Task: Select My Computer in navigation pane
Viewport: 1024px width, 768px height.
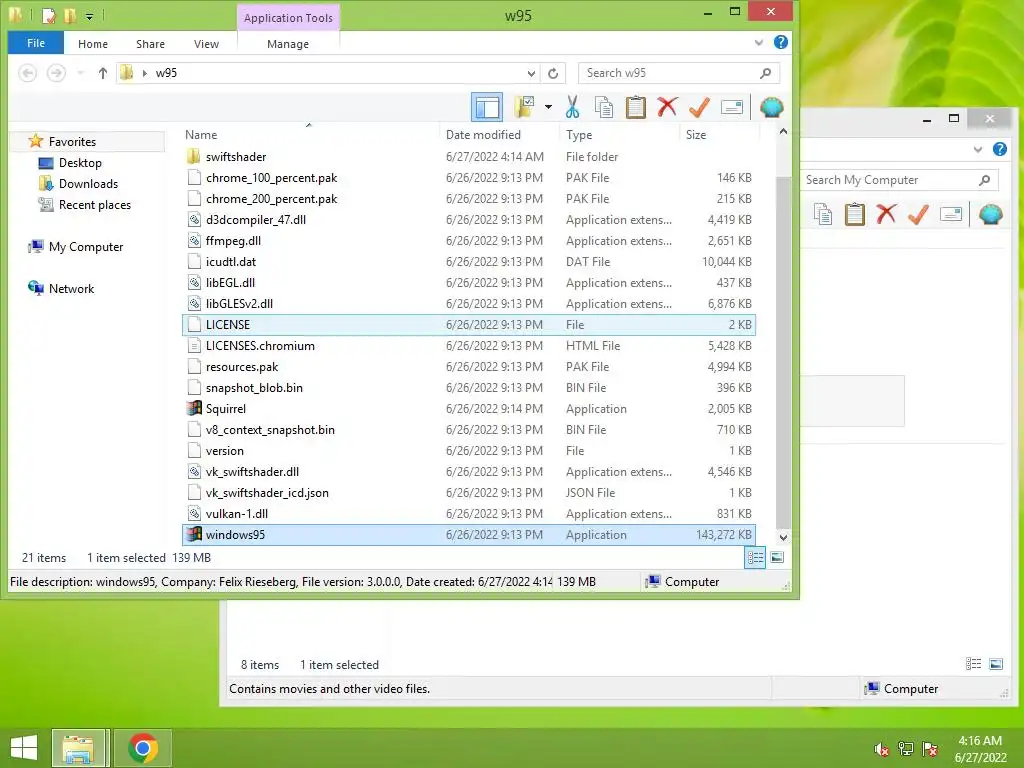Action: 86,247
